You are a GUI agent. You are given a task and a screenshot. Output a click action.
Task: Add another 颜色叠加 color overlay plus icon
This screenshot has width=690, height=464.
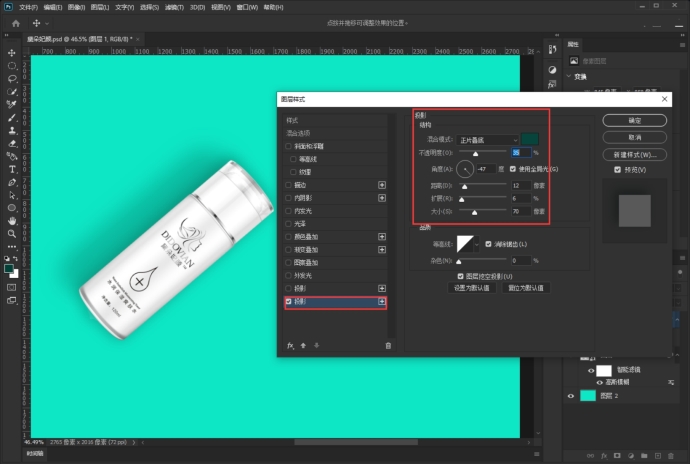(x=382, y=237)
